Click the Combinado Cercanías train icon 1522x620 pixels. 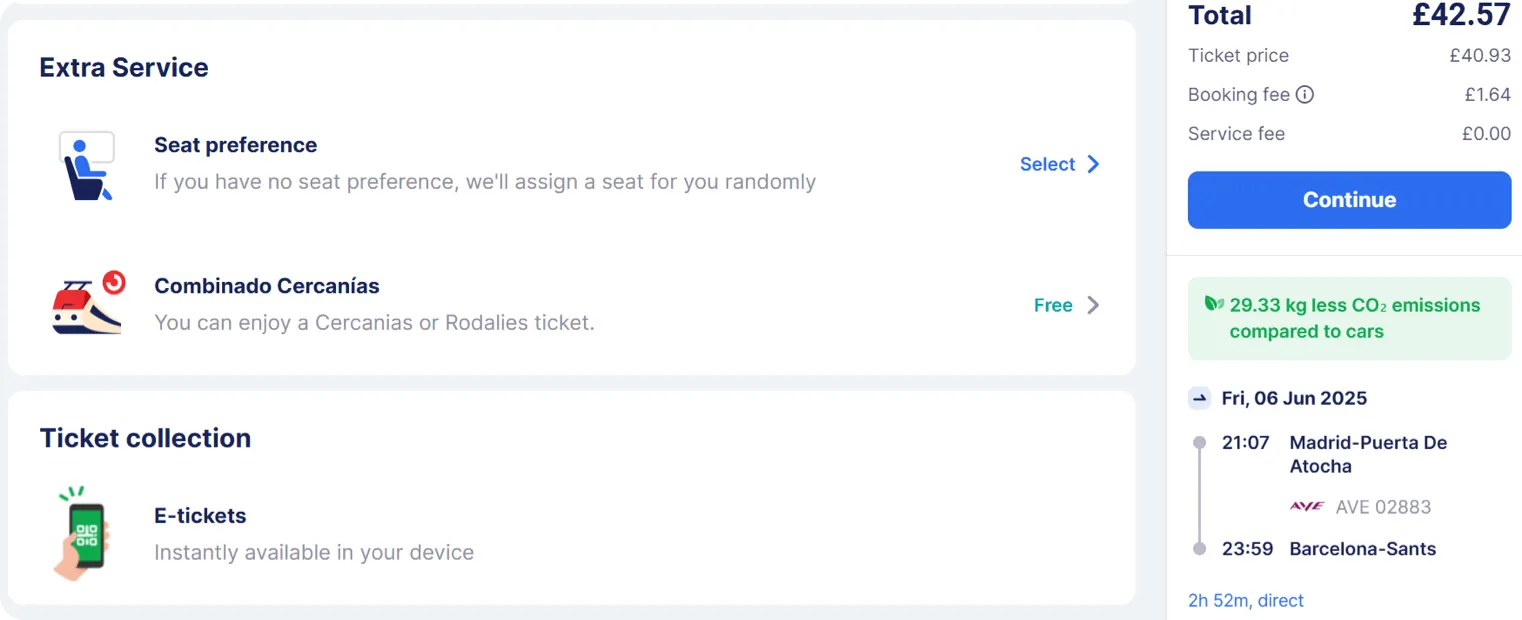pos(87,304)
